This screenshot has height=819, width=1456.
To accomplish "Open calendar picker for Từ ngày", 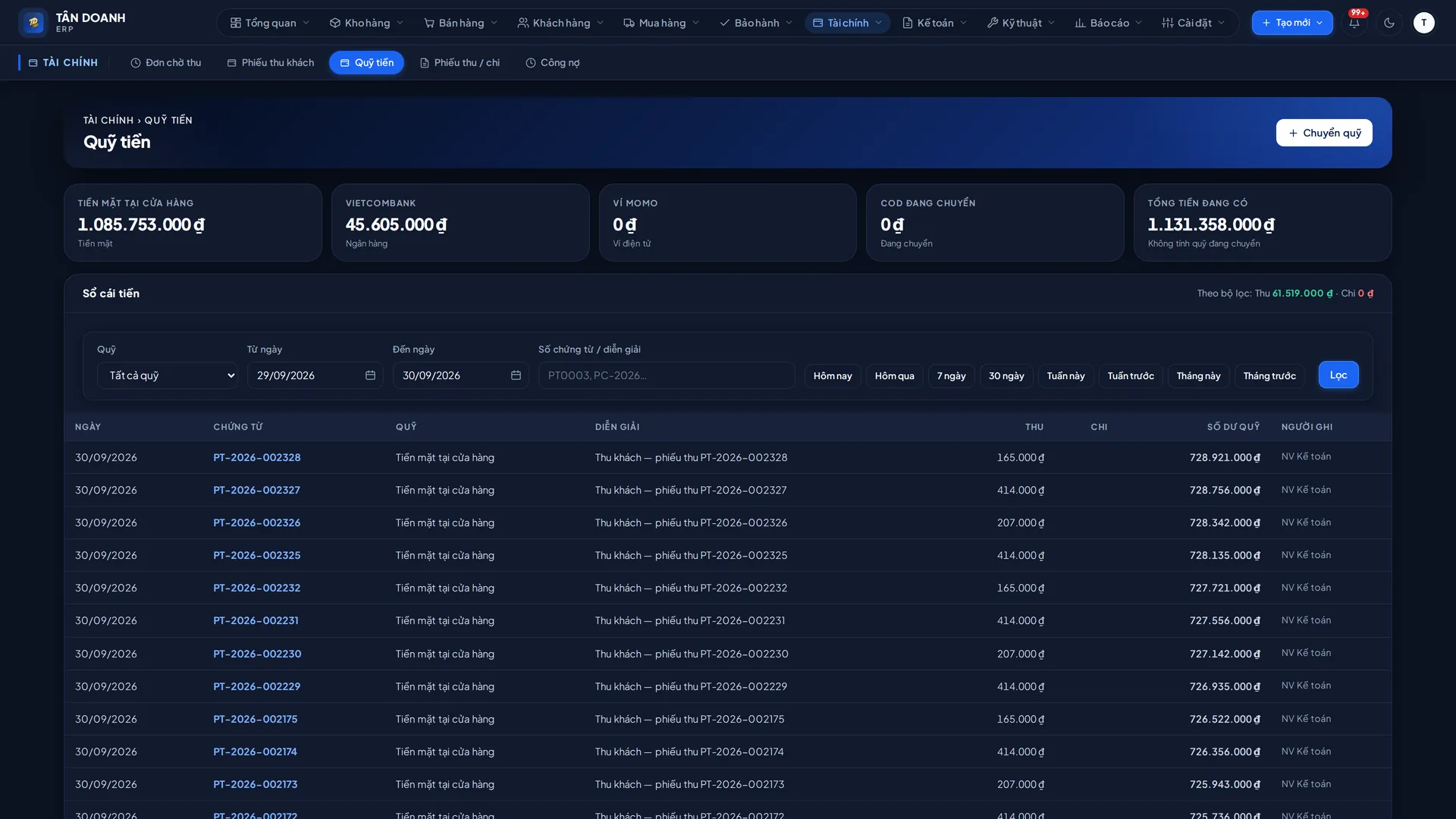I will click(370, 375).
